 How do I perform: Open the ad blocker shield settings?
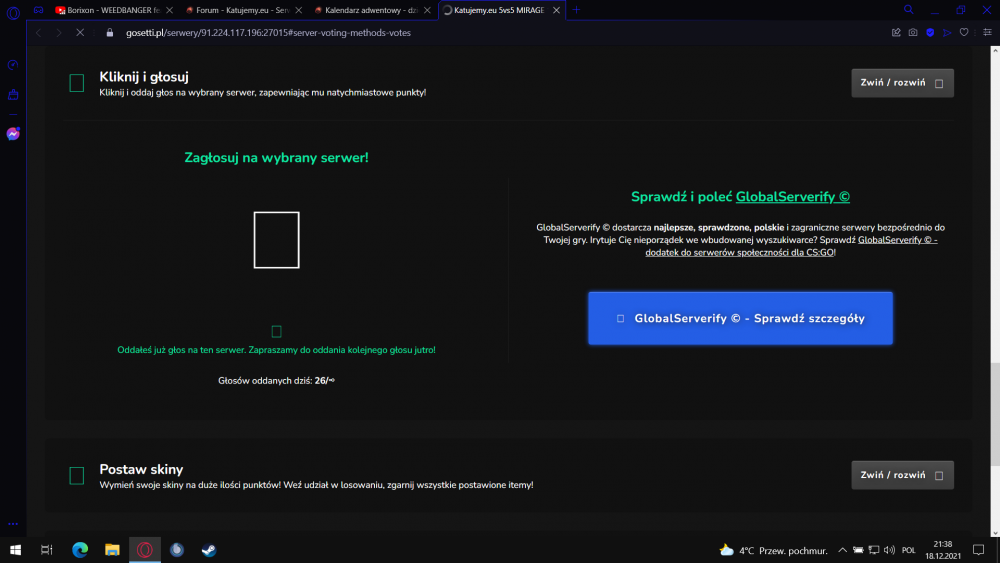[930, 33]
